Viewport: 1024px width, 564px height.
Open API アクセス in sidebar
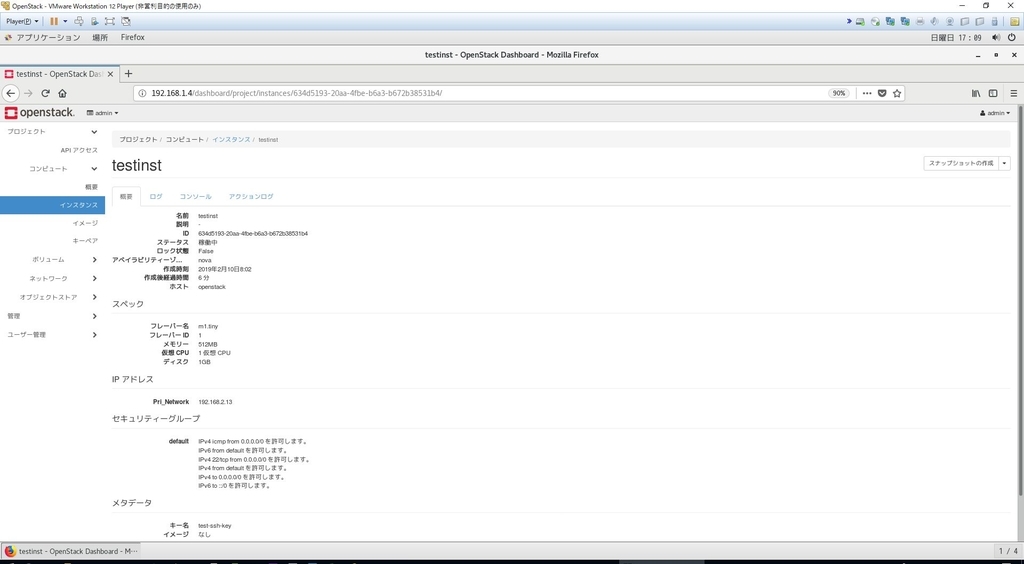pyautogui.click(x=79, y=150)
